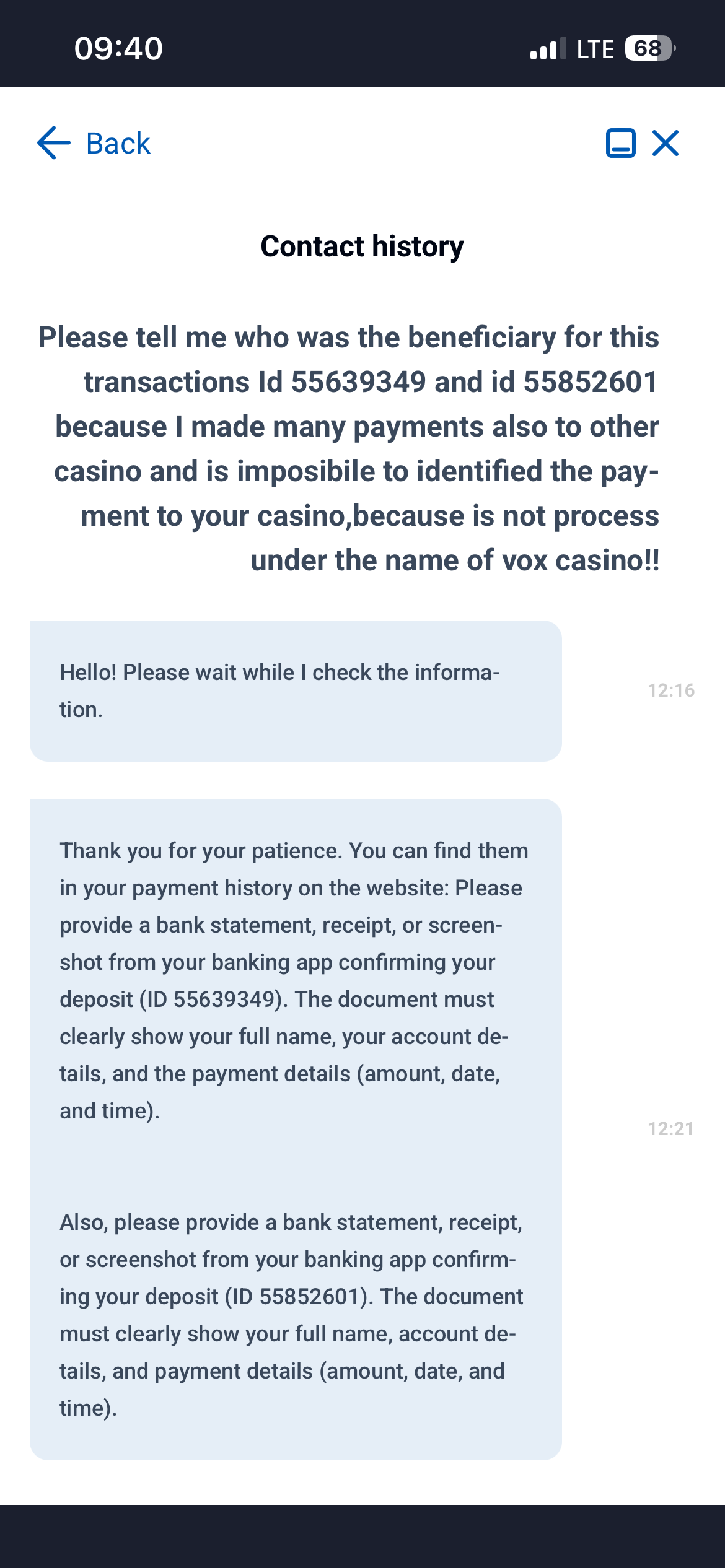Tap deposit ID 55852601 in the agent reply
The image size is (725, 1568).
click(x=310, y=1297)
